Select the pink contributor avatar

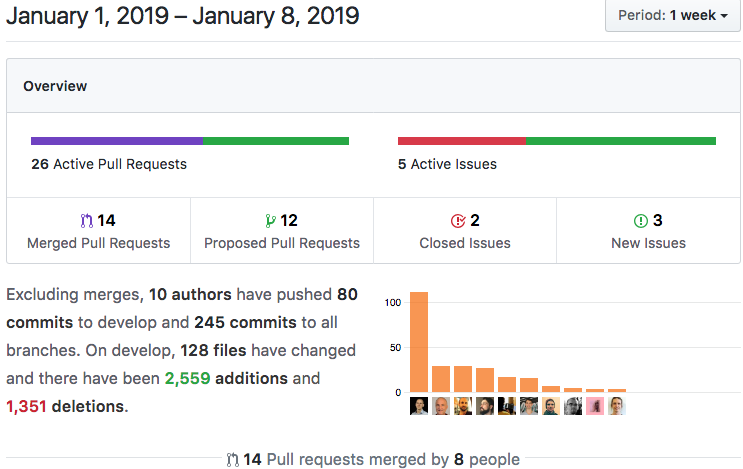[x=595, y=406]
